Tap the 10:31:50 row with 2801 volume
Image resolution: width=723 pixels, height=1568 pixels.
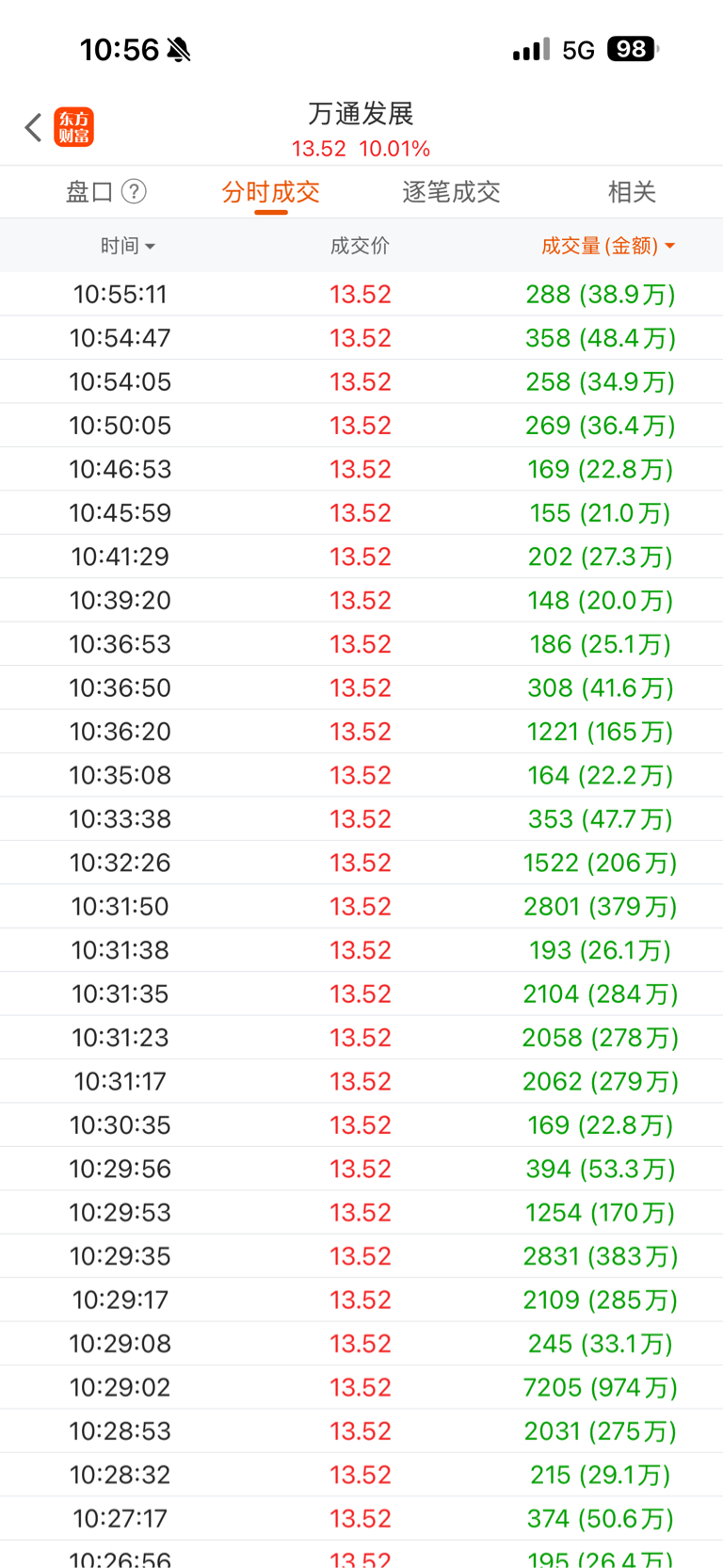coord(361,906)
